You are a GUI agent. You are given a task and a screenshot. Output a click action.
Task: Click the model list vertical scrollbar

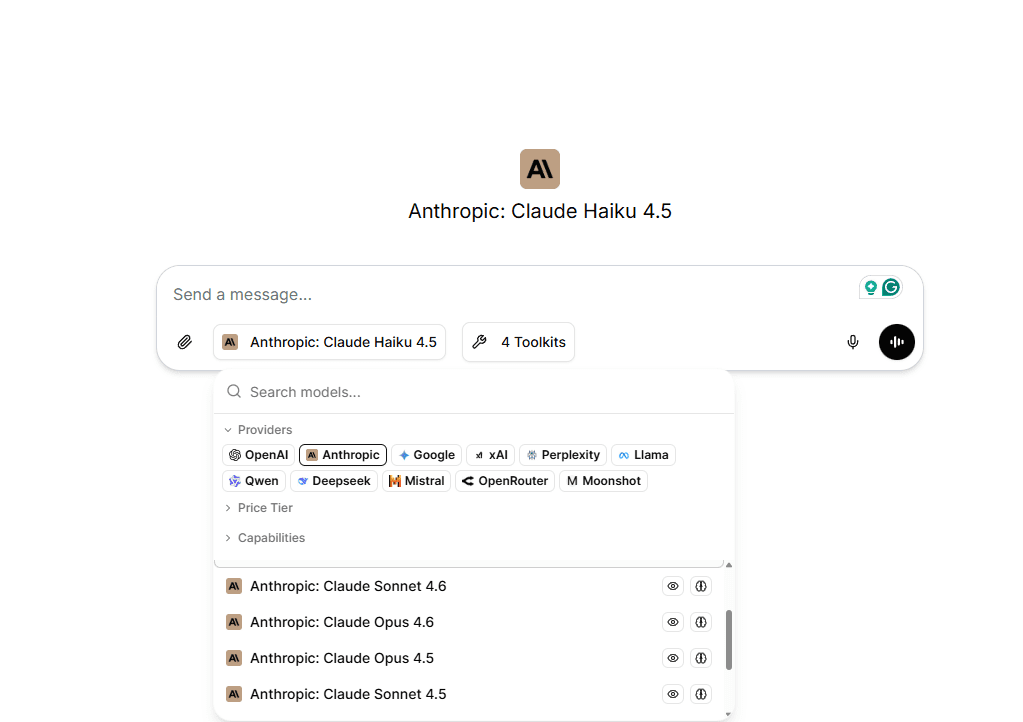pyautogui.click(x=729, y=640)
